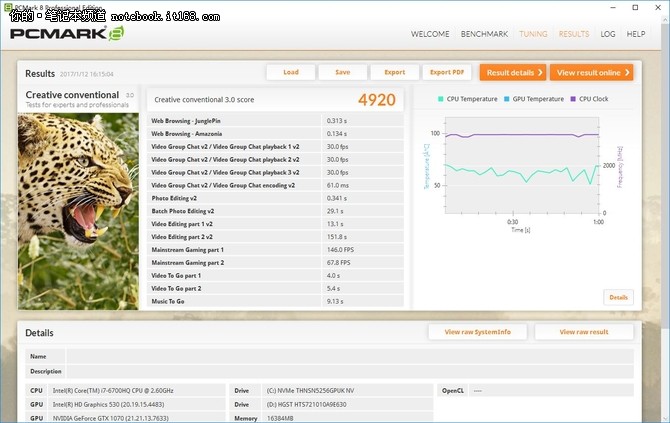Select Video To Go part 1 row
Screen dimensions: 670x423
[x=275, y=276]
